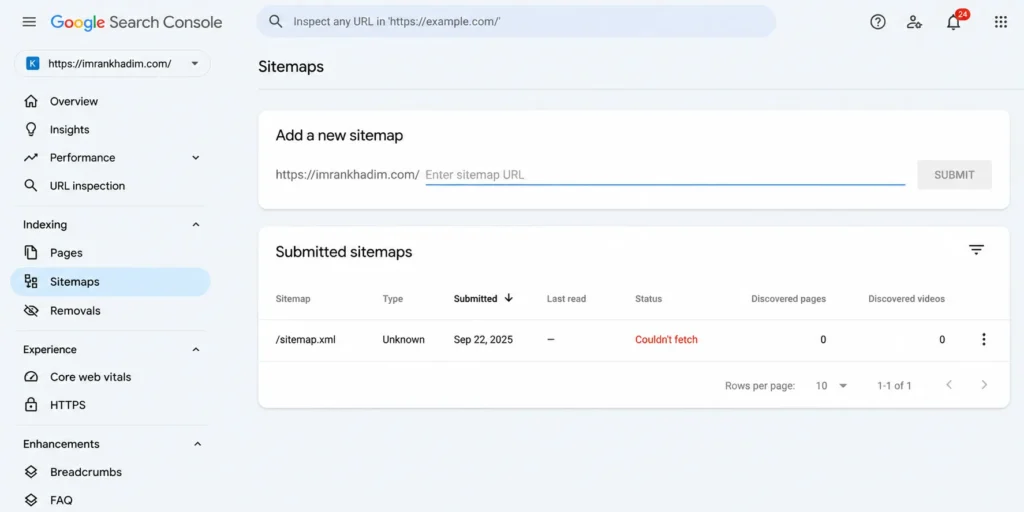Click the Enter sitemap URL field
The width and height of the screenshot is (1024, 512).
pos(665,174)
